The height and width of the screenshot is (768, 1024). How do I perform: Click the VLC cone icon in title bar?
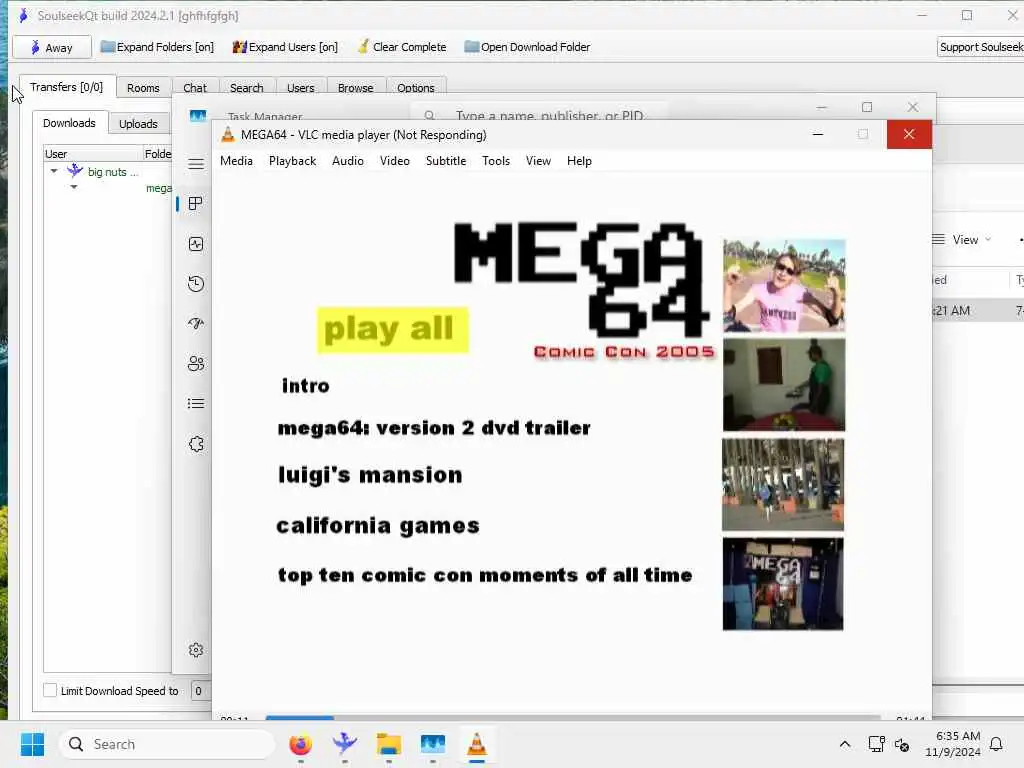pyautogui.click(x=227, y=135)
